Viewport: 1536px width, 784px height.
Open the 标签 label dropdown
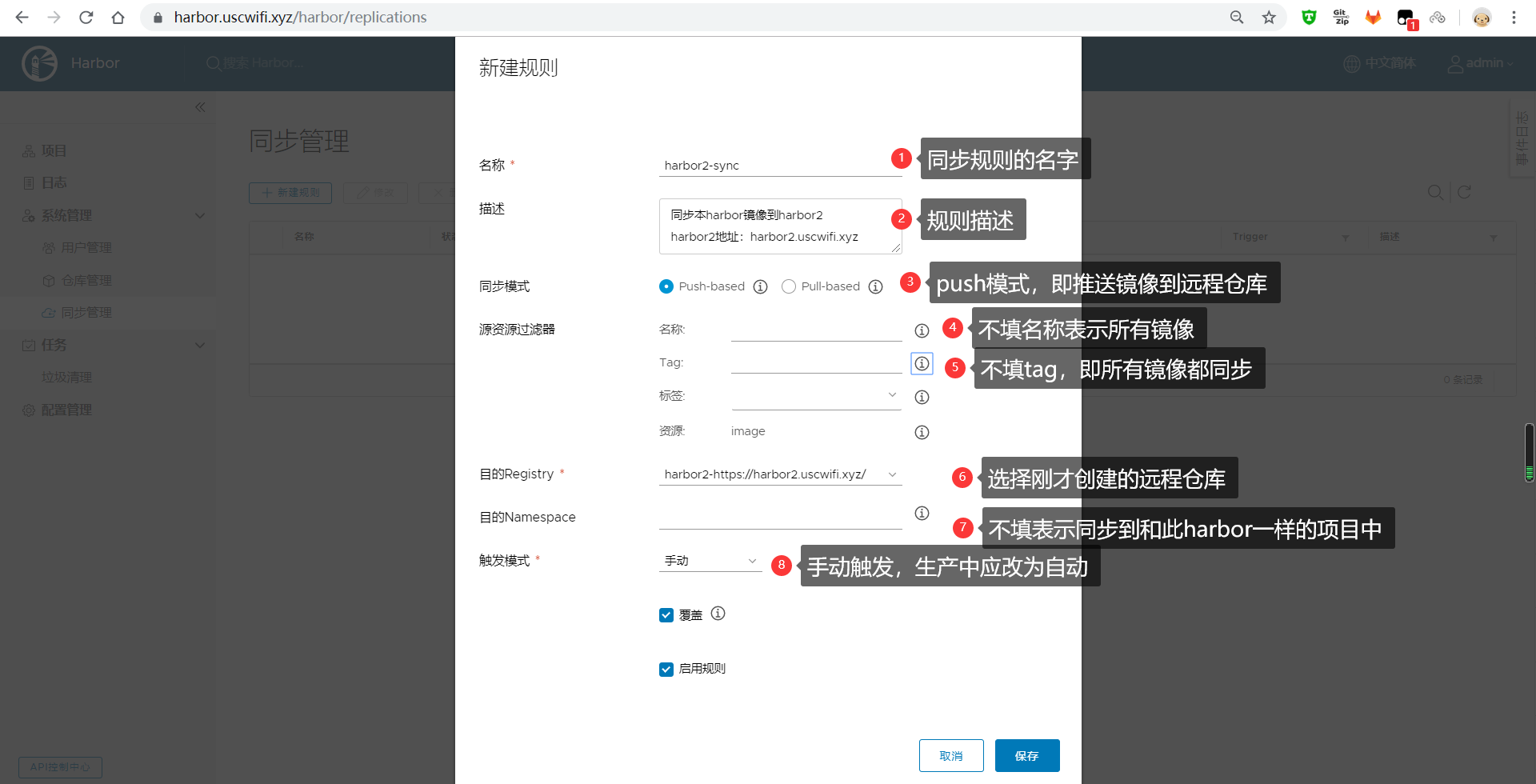pos(816,396)
